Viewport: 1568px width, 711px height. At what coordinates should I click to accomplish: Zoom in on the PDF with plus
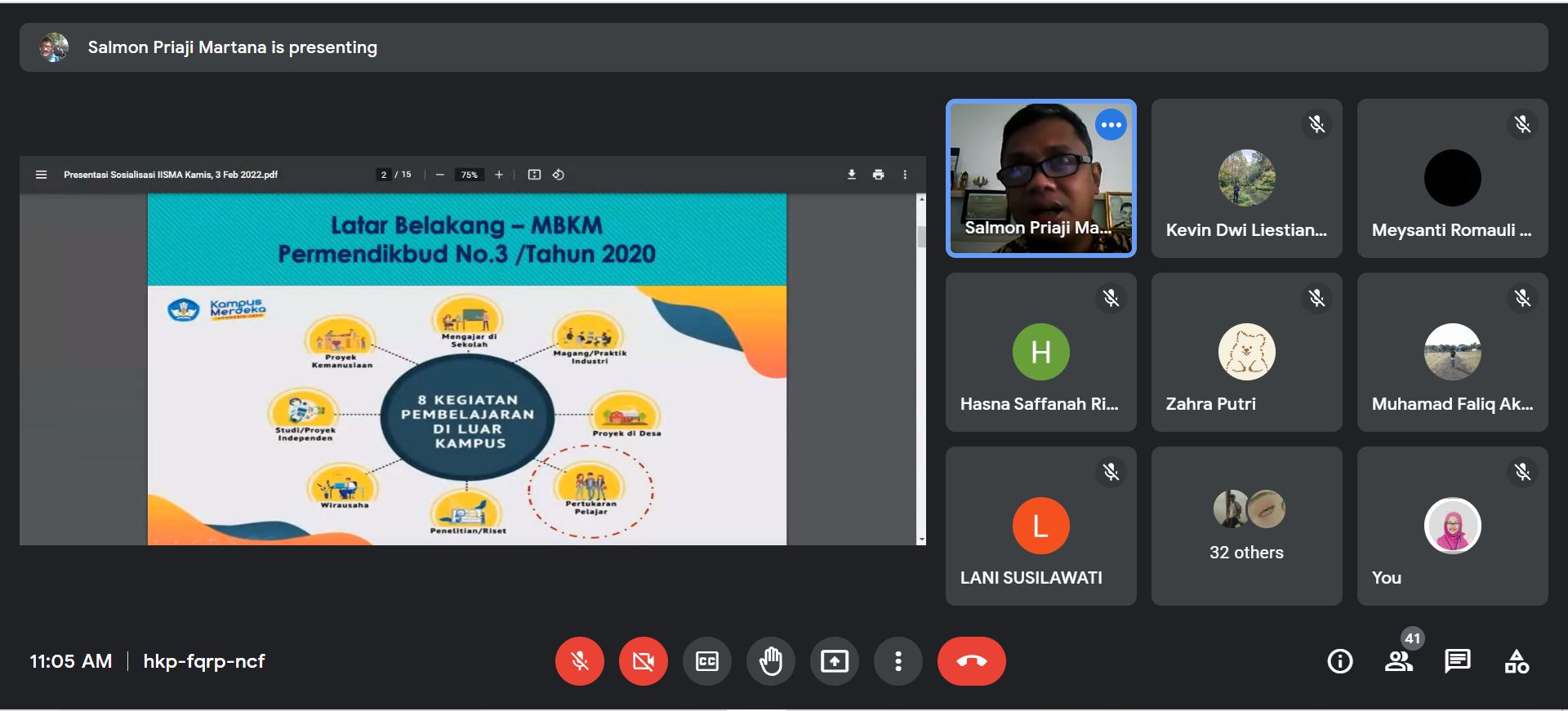coord(499,175)
